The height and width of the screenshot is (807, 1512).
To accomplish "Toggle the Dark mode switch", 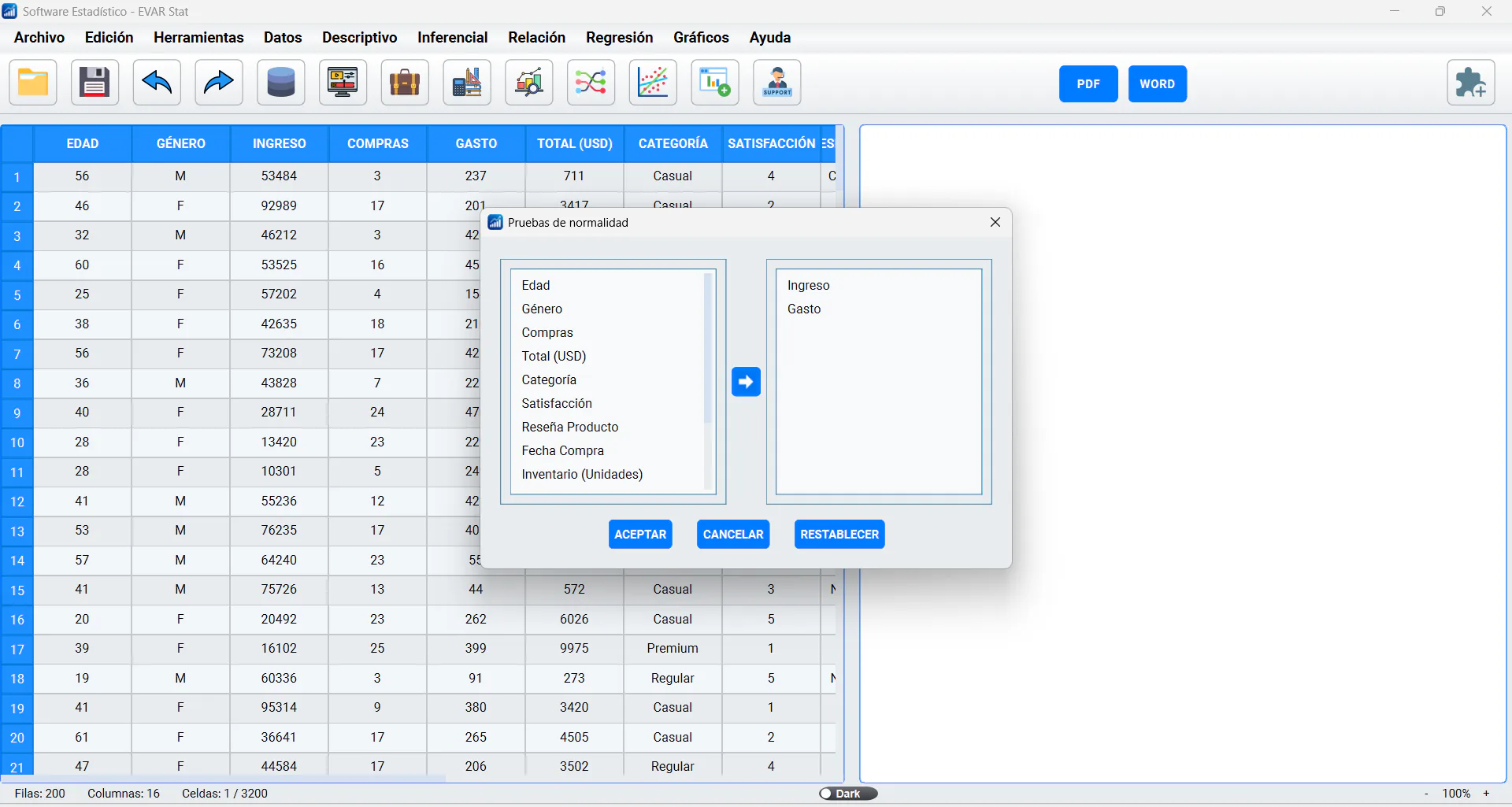I will (x=848, y=794).
